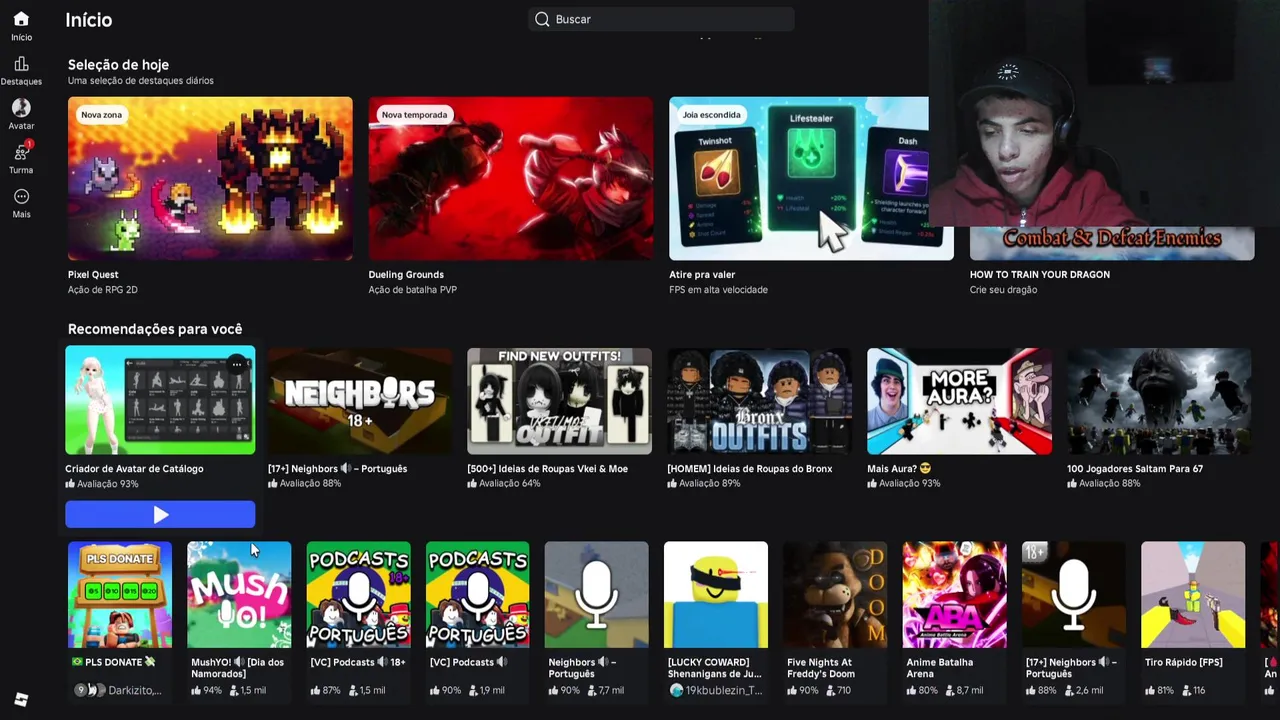Click the Mais Aura? title text
Screen dimensions: 1280x720
pyautogui.click(x=899, y=468)
